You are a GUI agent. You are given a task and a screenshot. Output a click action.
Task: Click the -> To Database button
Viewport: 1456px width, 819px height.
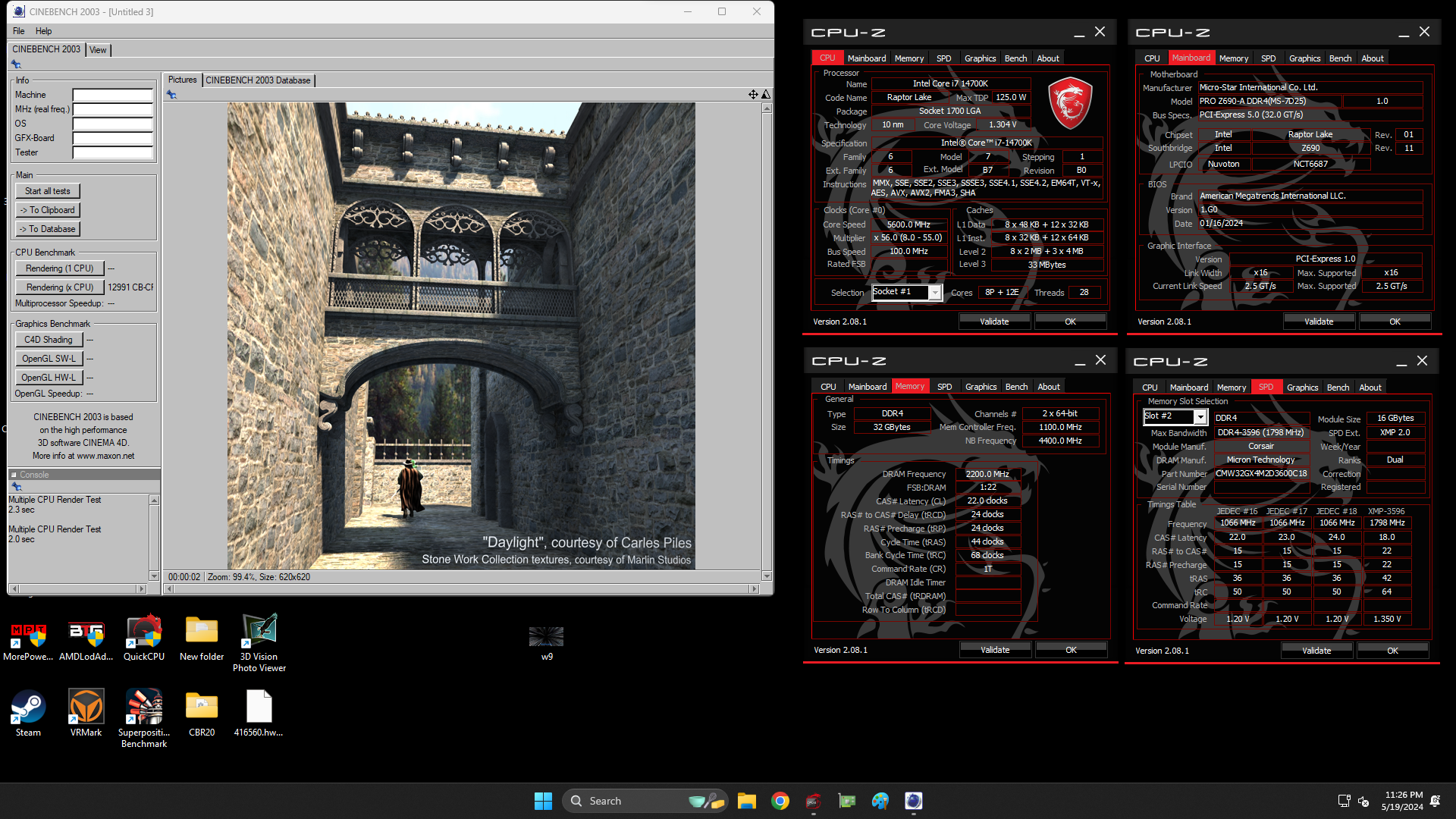[x=48, y=229]
